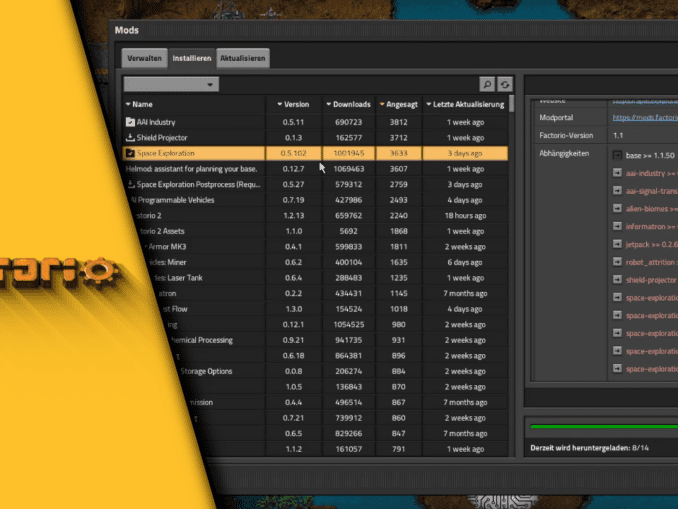The image size is (678, 509).
Task: Sort the list by Downloads column
Action: click(x=348, y=104)
